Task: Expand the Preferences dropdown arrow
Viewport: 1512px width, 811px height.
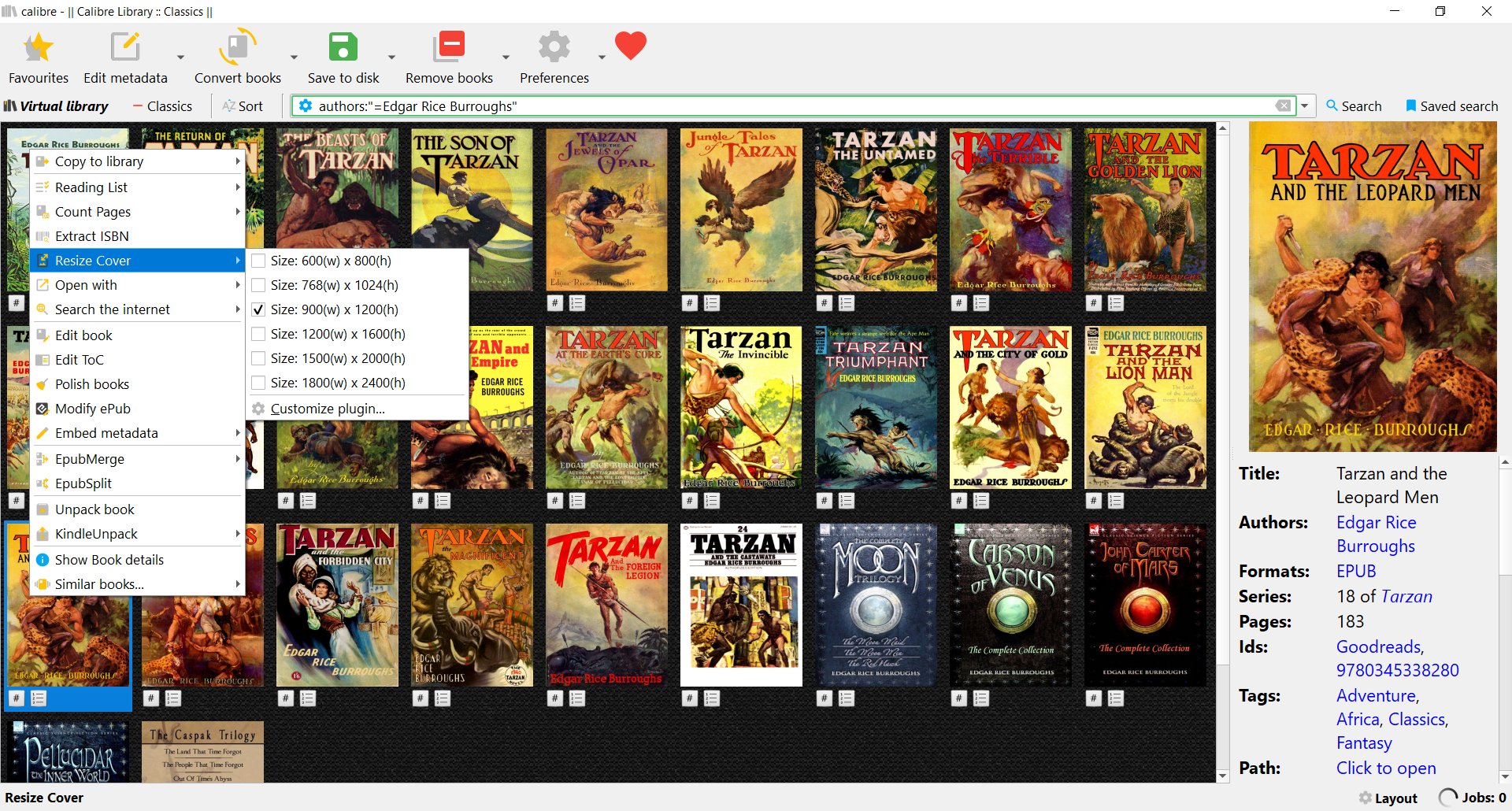Action: [602, 57]
